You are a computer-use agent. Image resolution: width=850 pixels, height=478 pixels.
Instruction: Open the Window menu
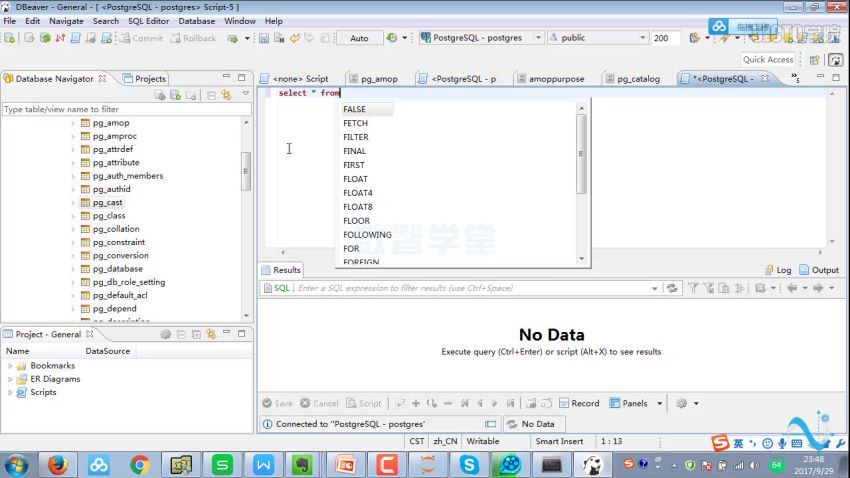pos(240,21)
